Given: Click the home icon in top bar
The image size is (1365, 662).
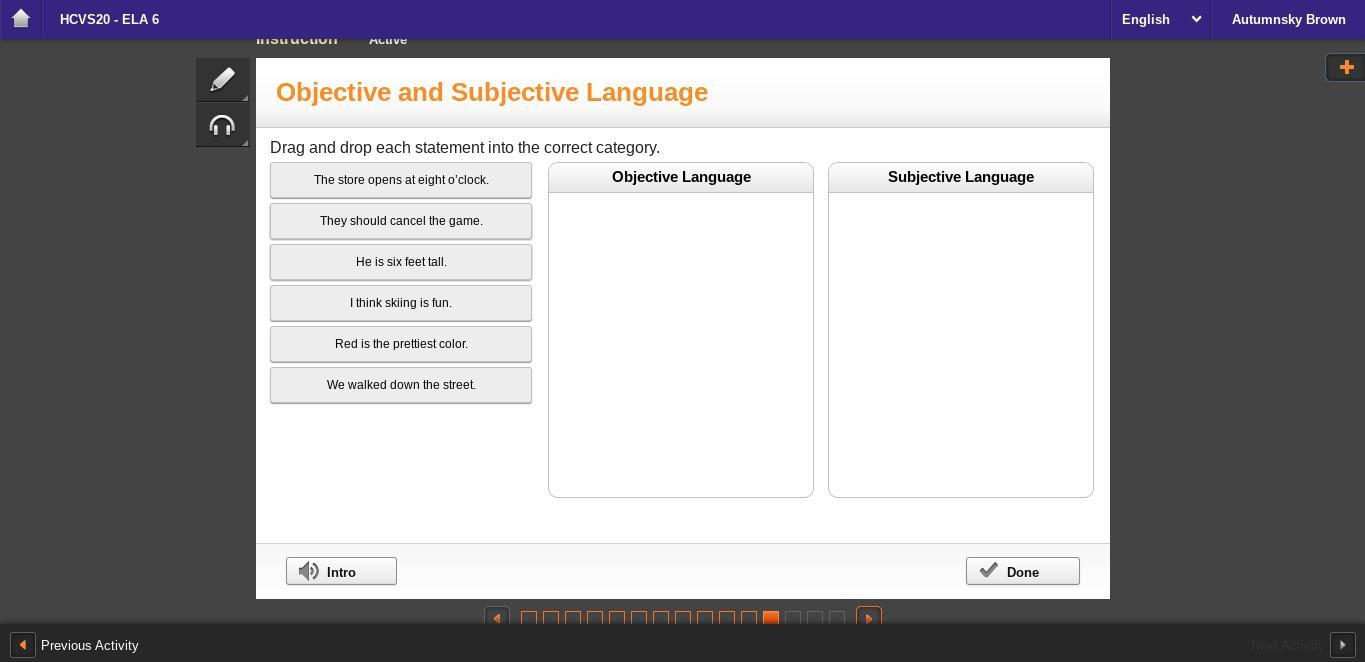Looking at the screenshot, I should pyautogui.click(x=20, y=19).
